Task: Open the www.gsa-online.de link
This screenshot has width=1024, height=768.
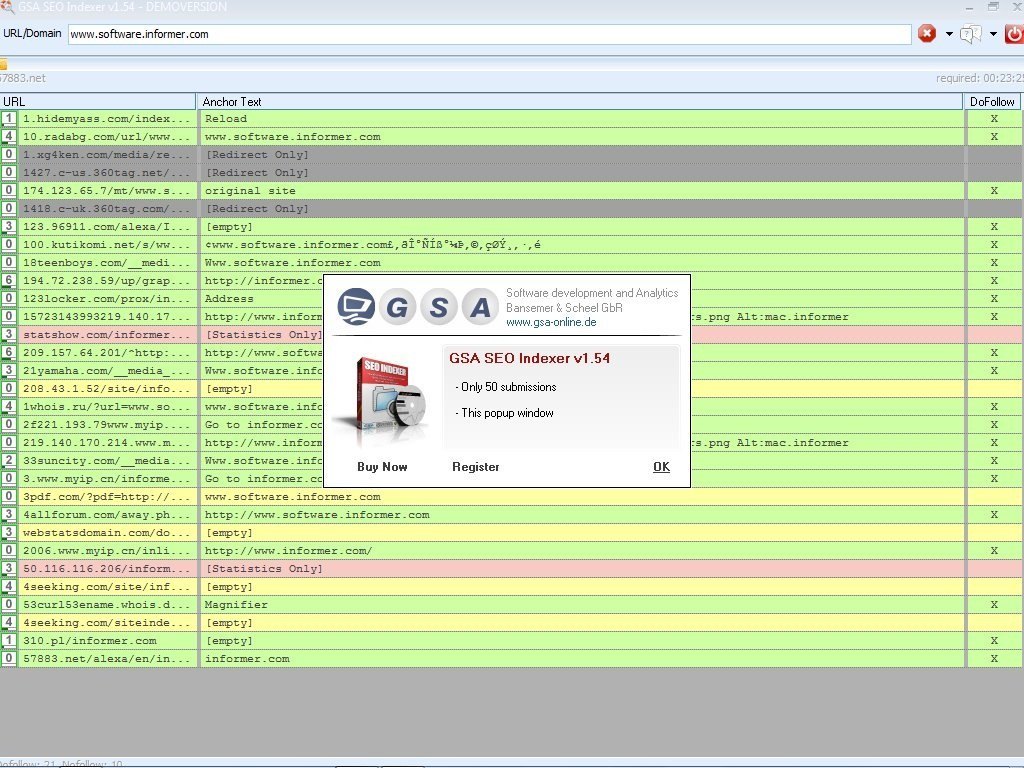Action: pyautogui.click(x=551, y=323)
